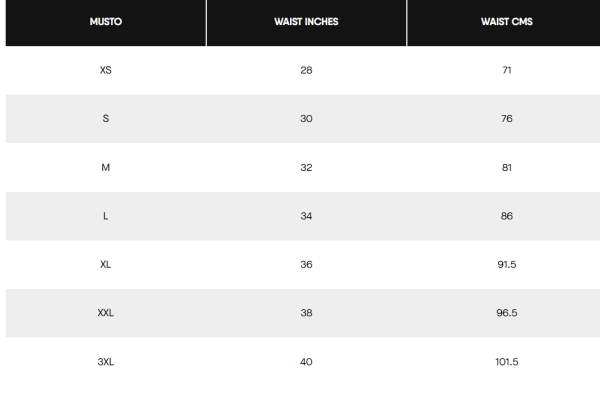600x396 pixels.
Task: Select the XS size cell
Action: click(106, 70)
